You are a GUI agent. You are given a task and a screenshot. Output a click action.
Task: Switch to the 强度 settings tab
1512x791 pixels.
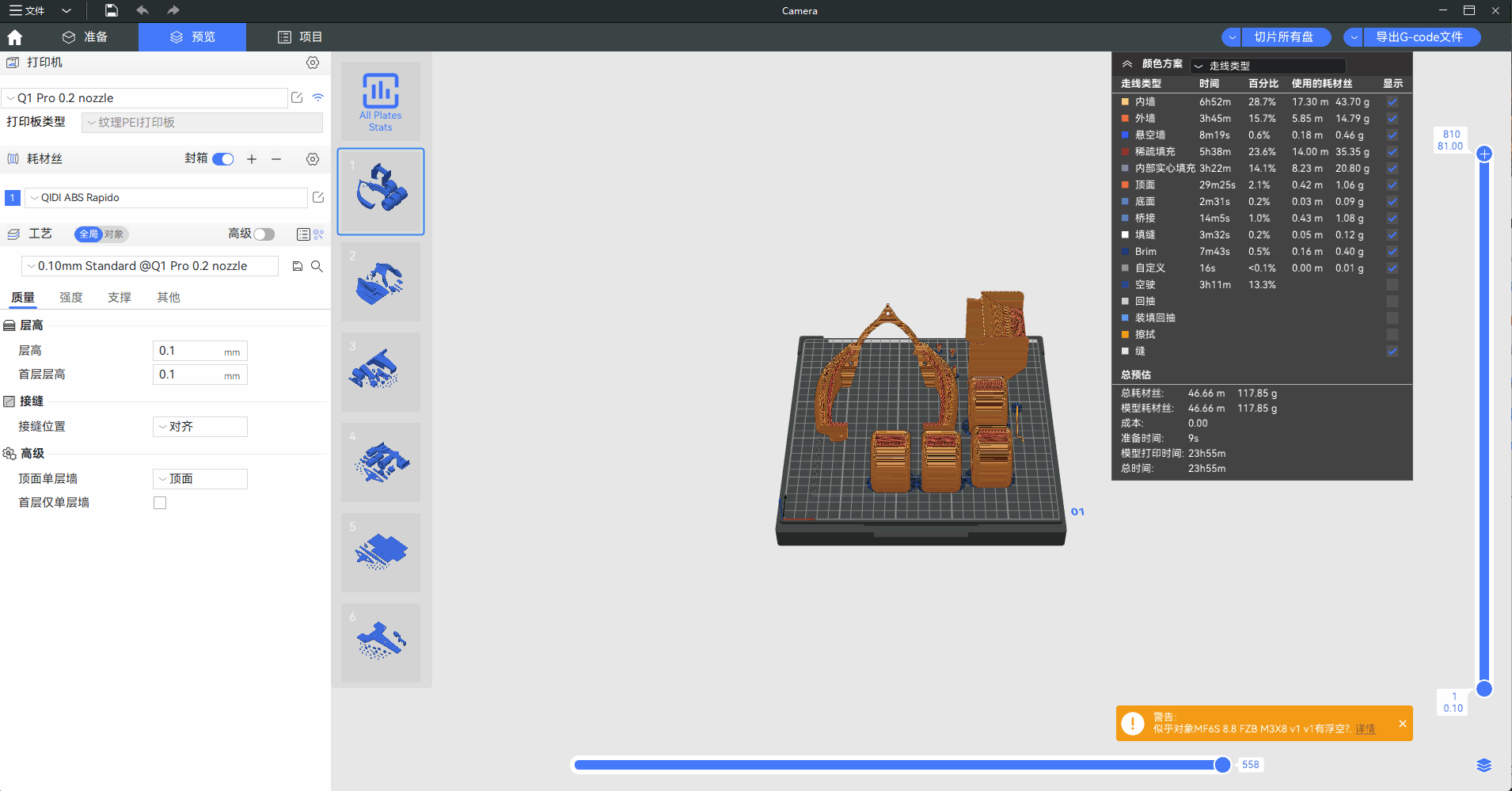71,298
